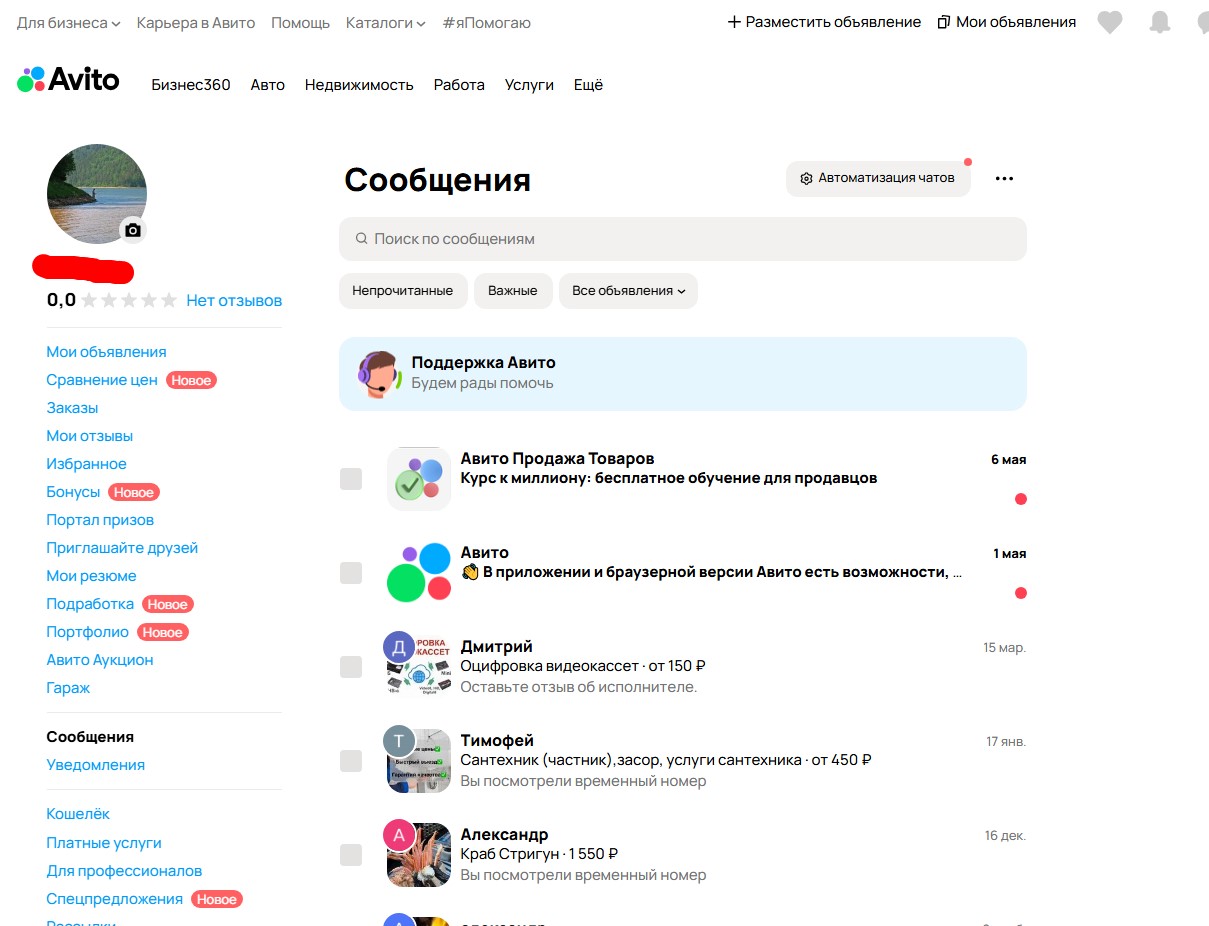The image size is (1209, 926).
Task: Open Подработка in sidebar
Action: click(90, 604)
